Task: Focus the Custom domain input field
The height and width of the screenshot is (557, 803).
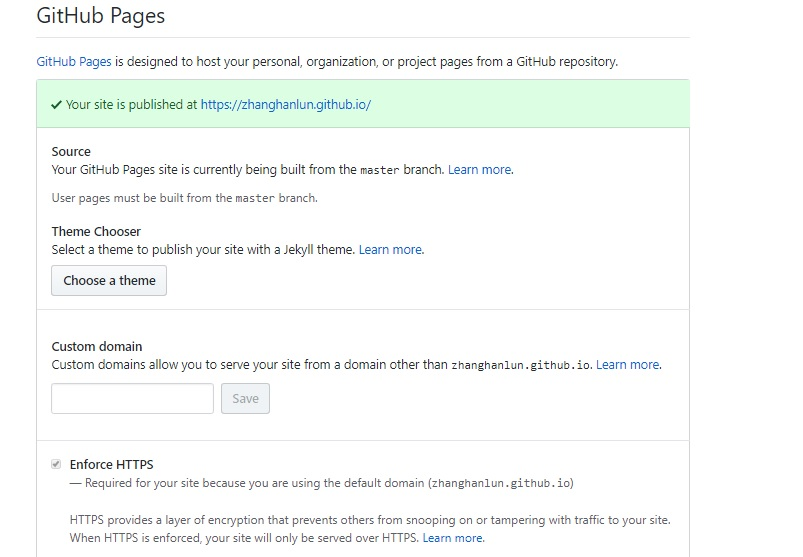Action: 133,398
